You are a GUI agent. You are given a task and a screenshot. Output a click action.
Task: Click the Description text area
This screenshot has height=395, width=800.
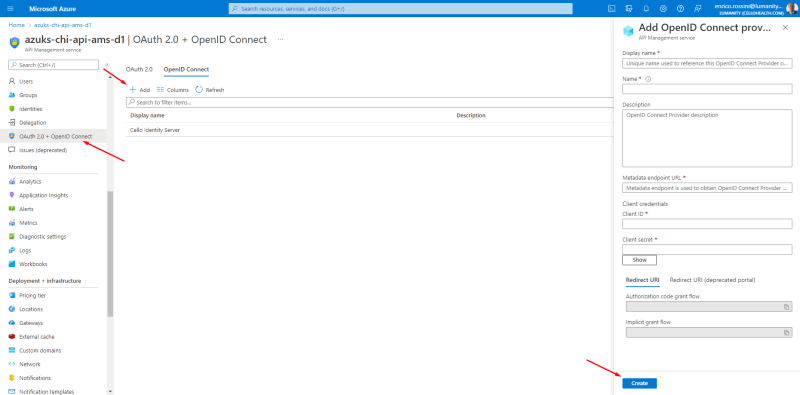tap(707, 138)
